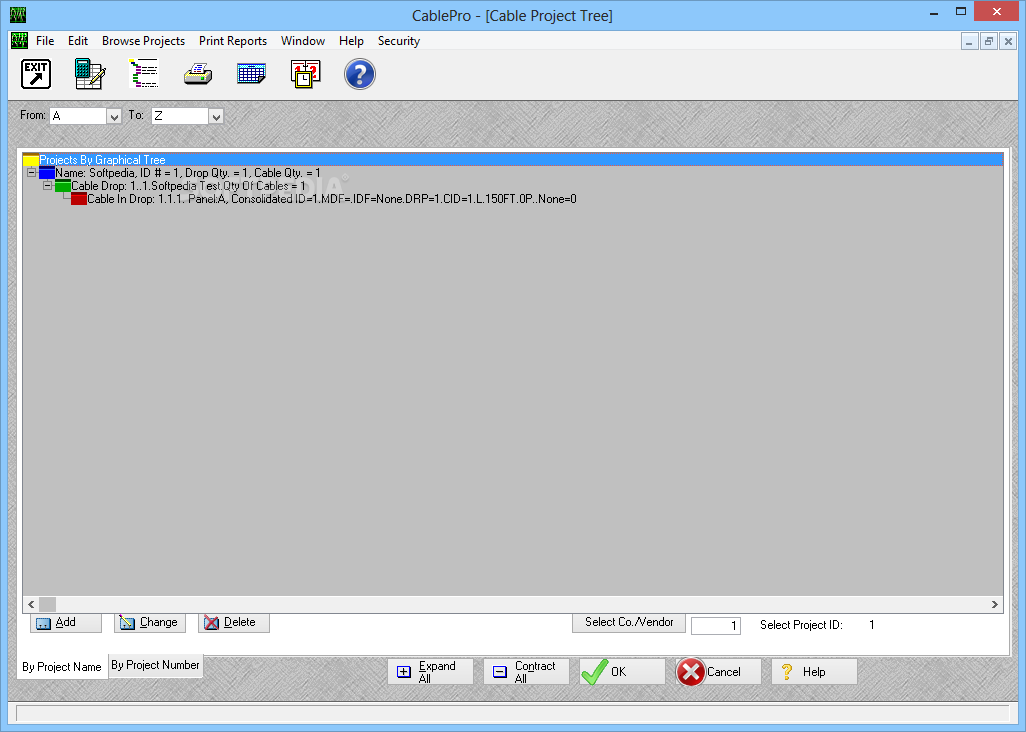Click the yellow Projects By Graphical Tree icon
The image size is (1026, 732).
tap(31, 160)
